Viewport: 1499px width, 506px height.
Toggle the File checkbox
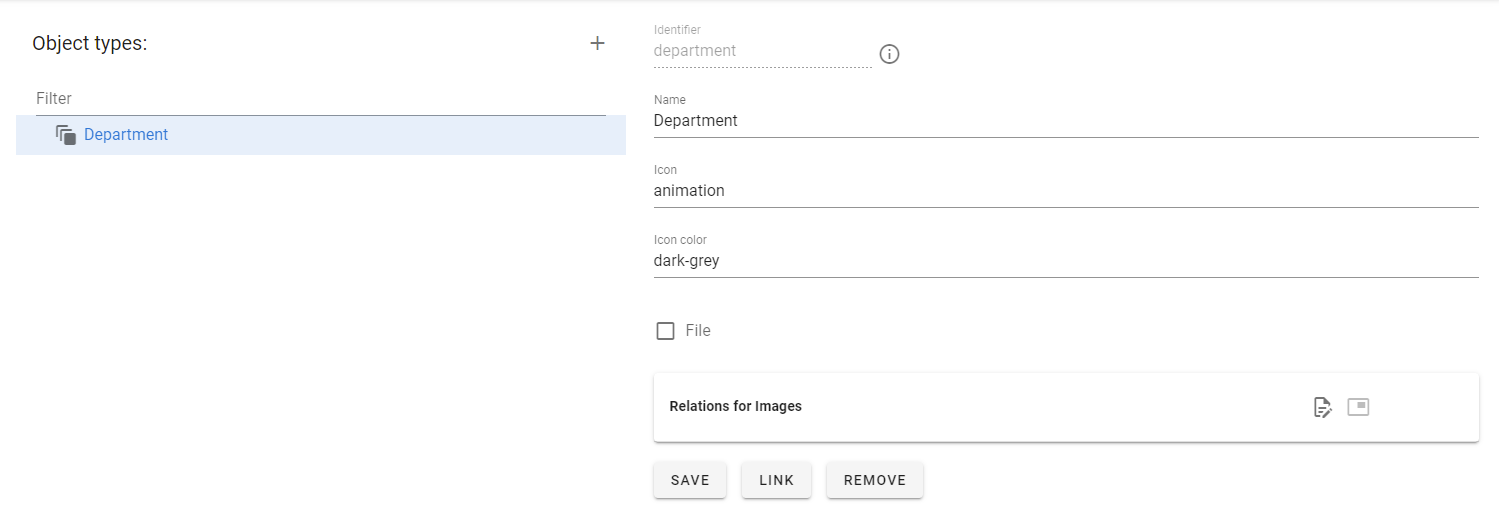coord(665,331)
